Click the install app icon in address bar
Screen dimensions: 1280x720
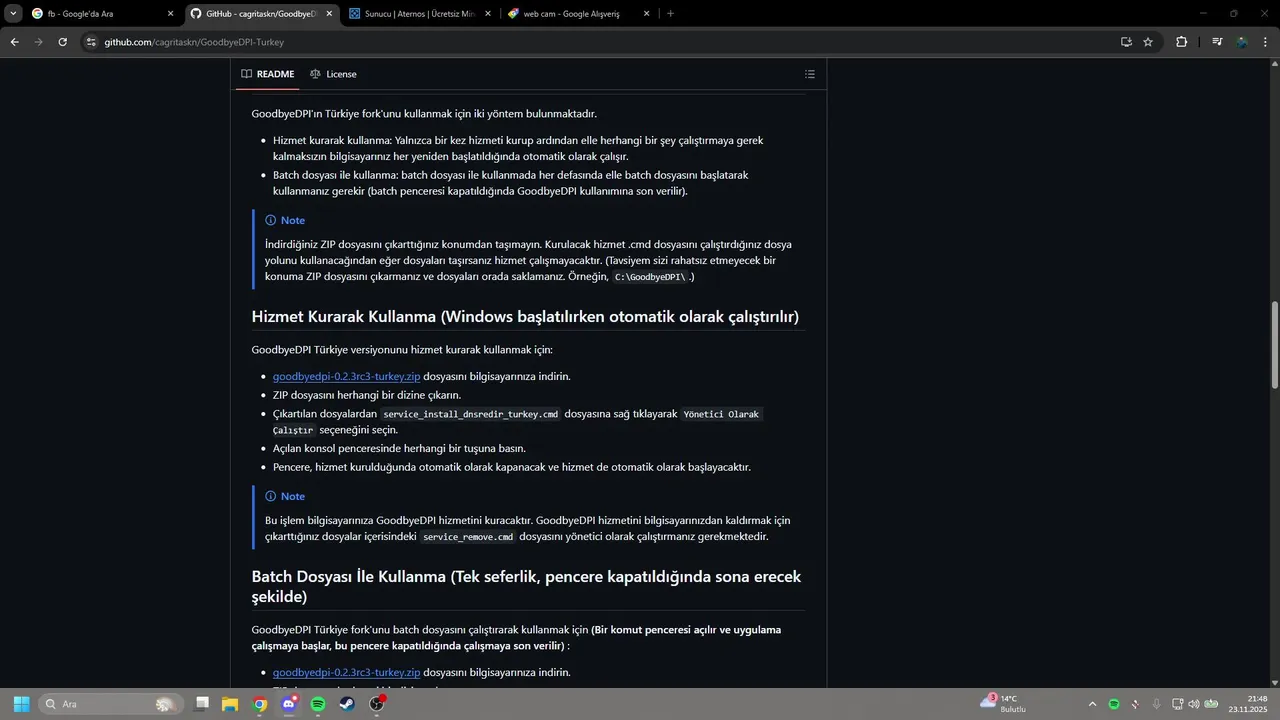tap(1126, 42)
